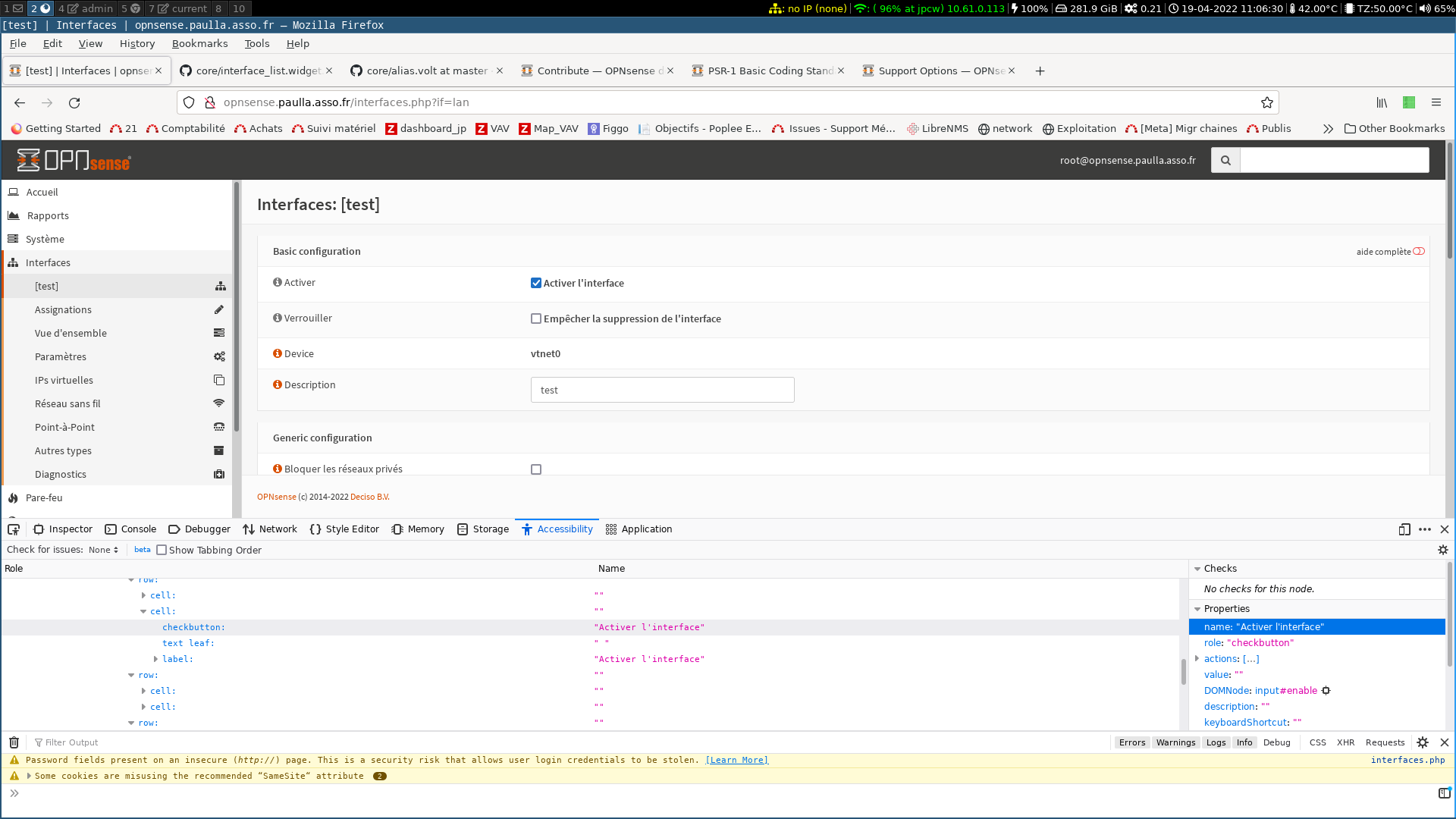Uncheck Activer l'interface checkbox
The width and height of the screenshot is (1456, 819).
click(536, 282)
